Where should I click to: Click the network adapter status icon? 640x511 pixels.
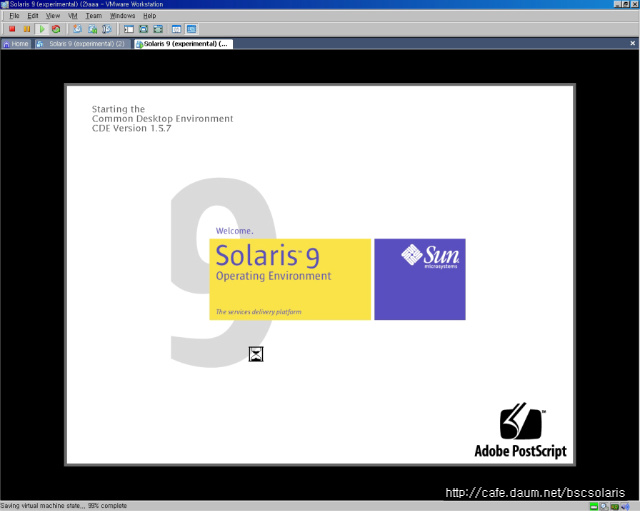pos(615,507)
